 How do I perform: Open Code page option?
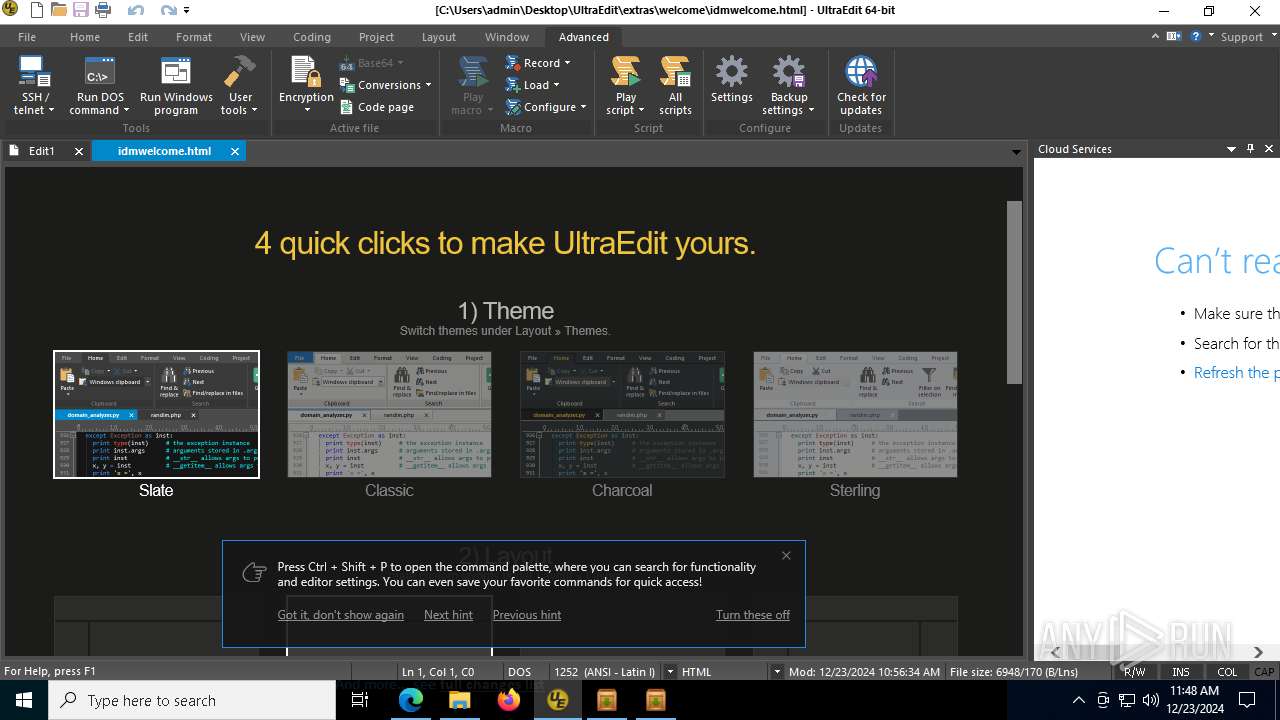tap(377, 107)
